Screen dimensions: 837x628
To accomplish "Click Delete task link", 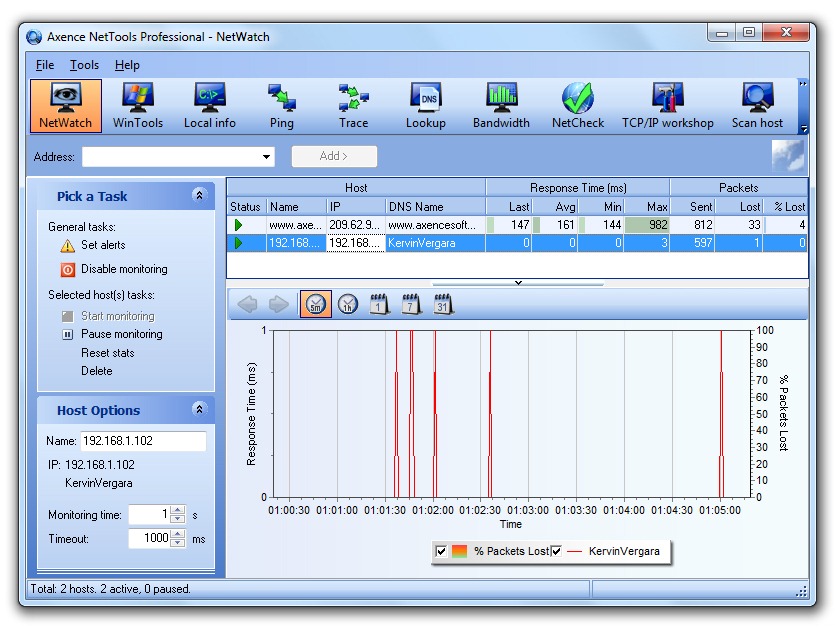I will (97, 371).
